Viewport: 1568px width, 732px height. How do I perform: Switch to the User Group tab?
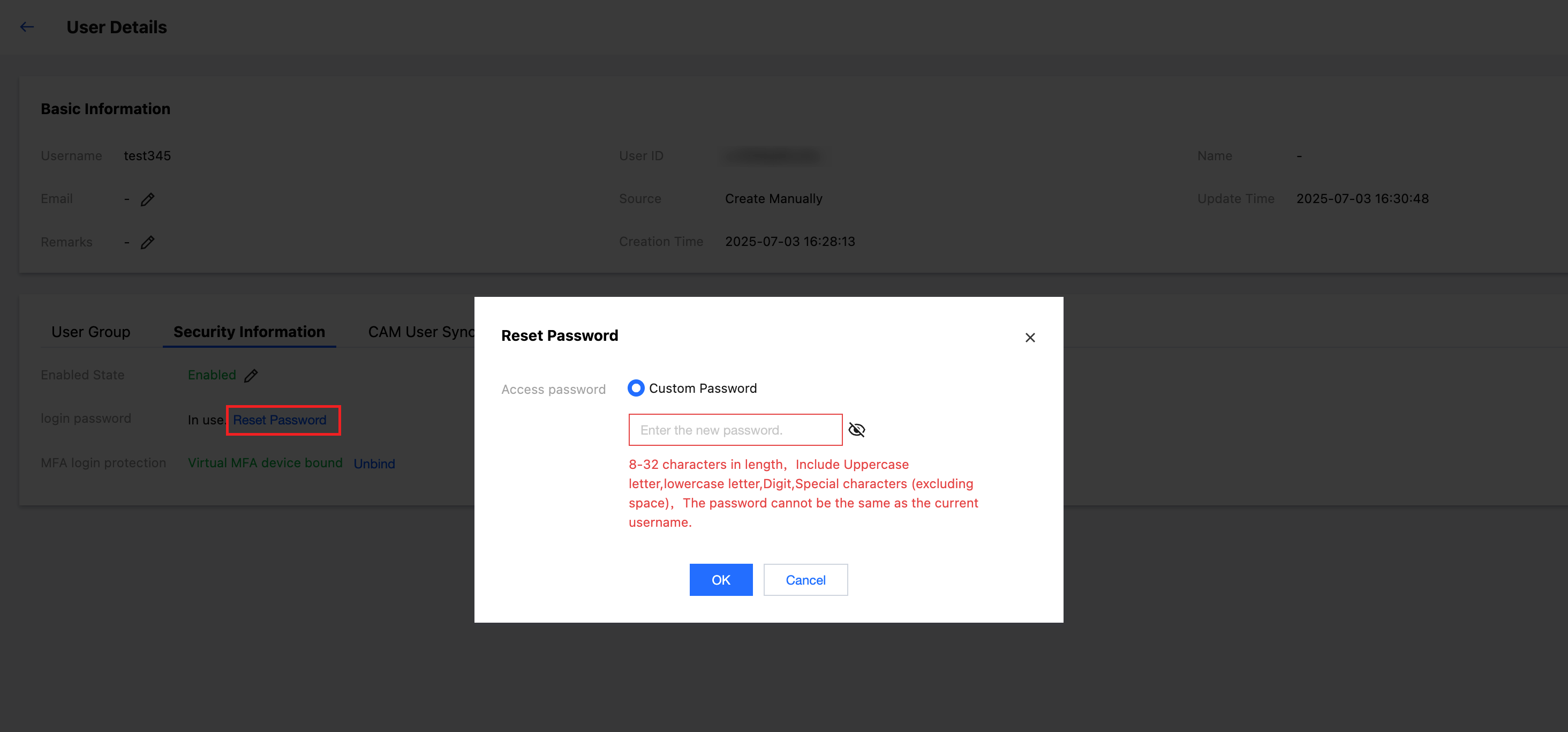pyautogui.click(x=91, y=332)
